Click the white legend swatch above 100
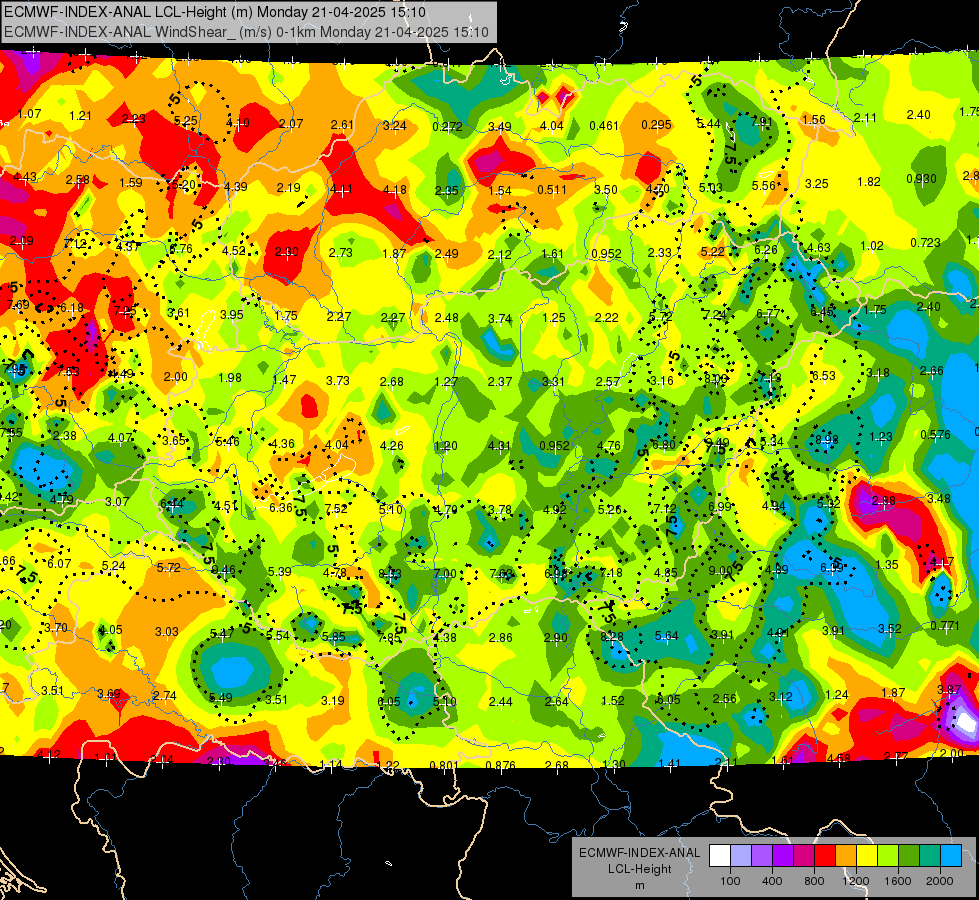The width and height of the screenshot is (979, 900). (720, 856)
